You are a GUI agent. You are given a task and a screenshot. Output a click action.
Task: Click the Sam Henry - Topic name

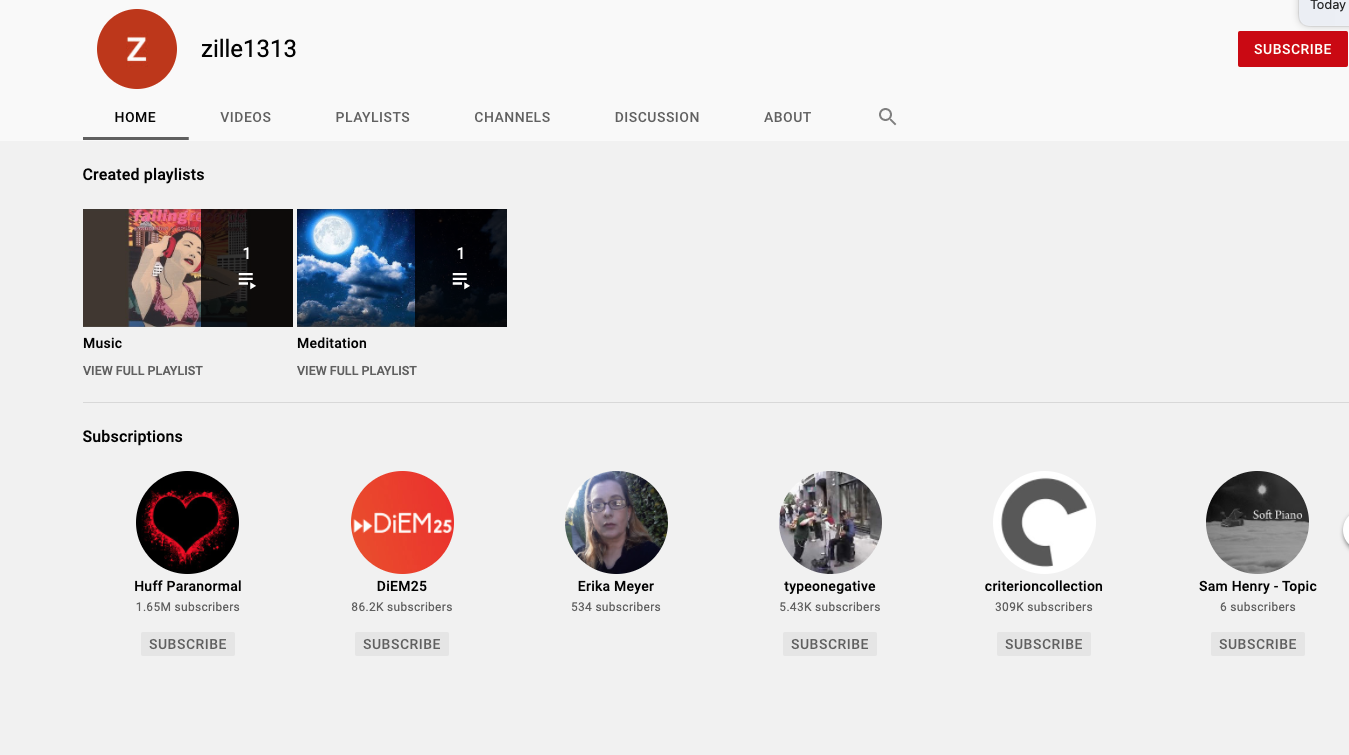[1258, 586]
